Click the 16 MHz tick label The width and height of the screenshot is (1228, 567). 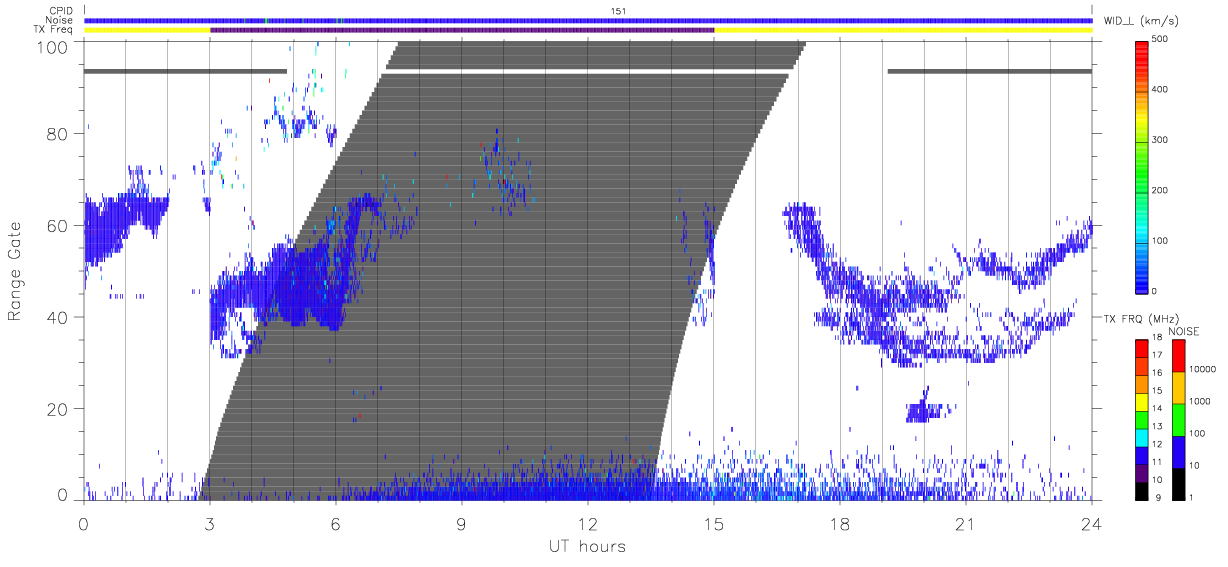tap(1157, 373)
